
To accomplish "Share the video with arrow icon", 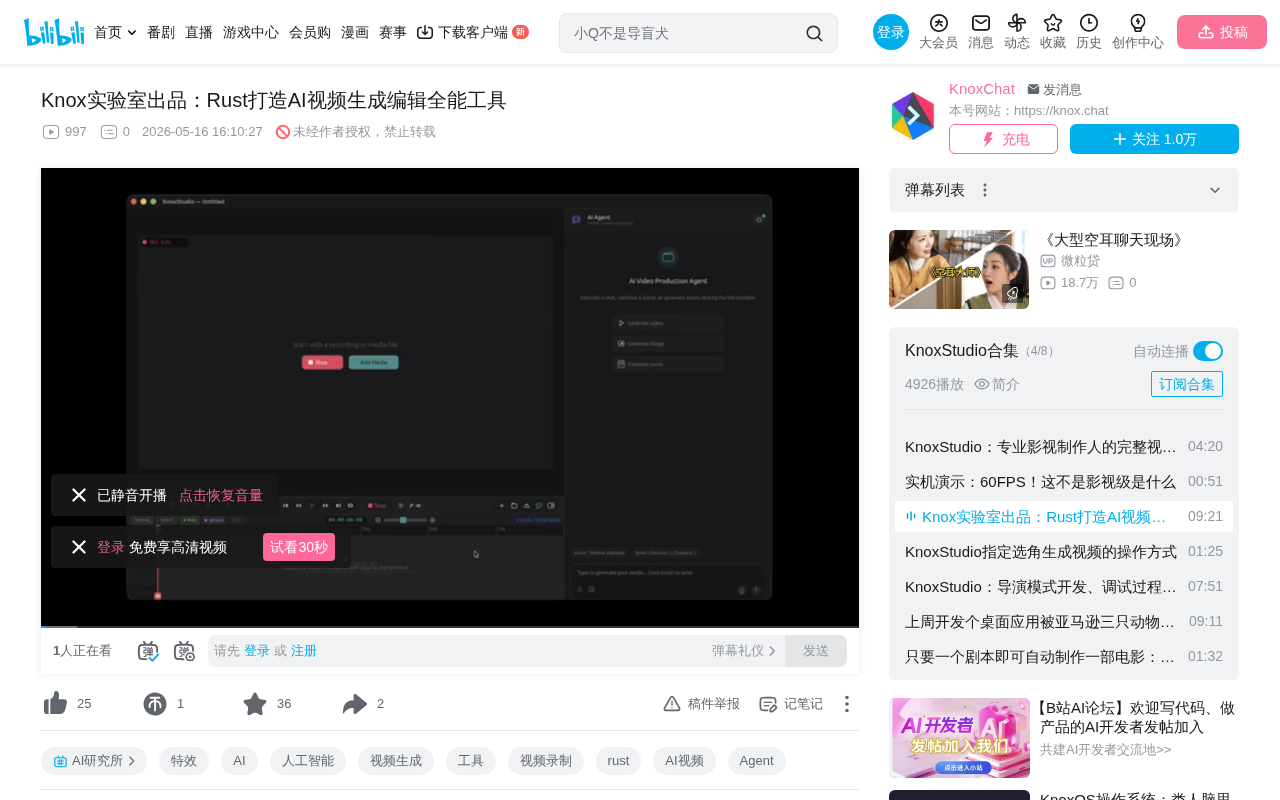I will pos(355,704).
